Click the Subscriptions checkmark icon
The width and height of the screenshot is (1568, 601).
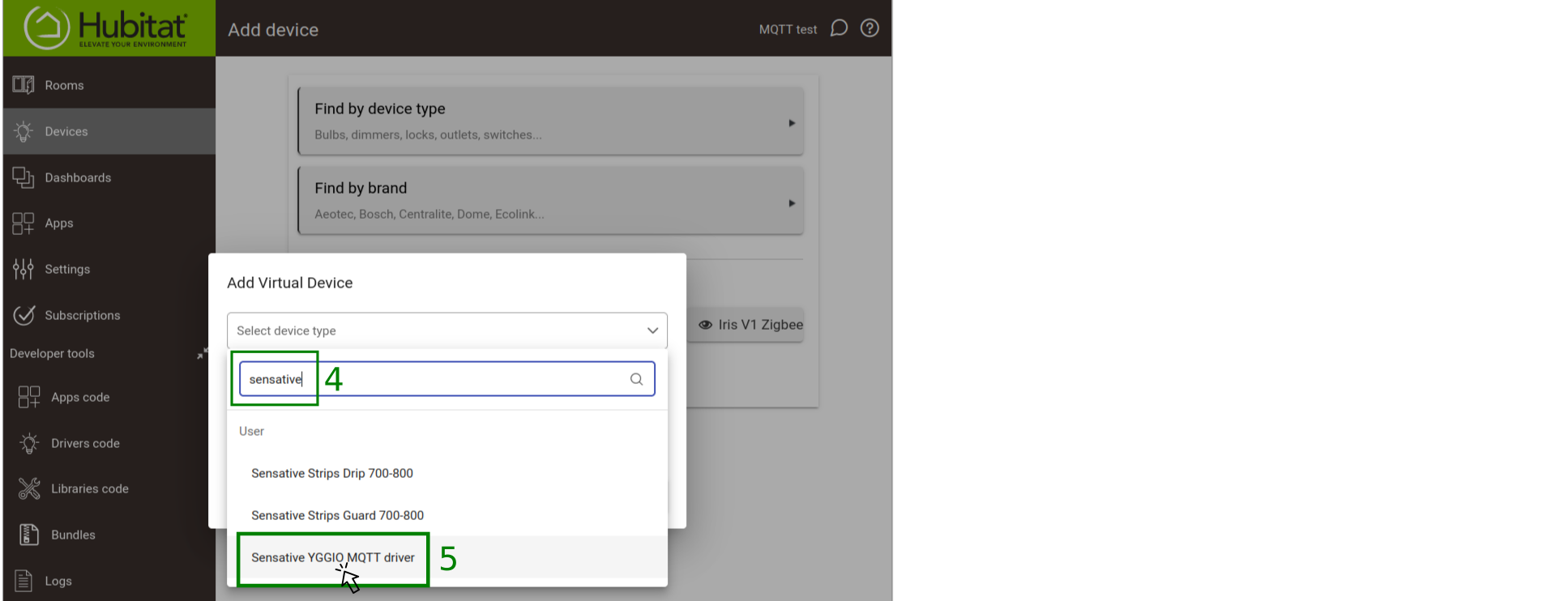[24, 315]
